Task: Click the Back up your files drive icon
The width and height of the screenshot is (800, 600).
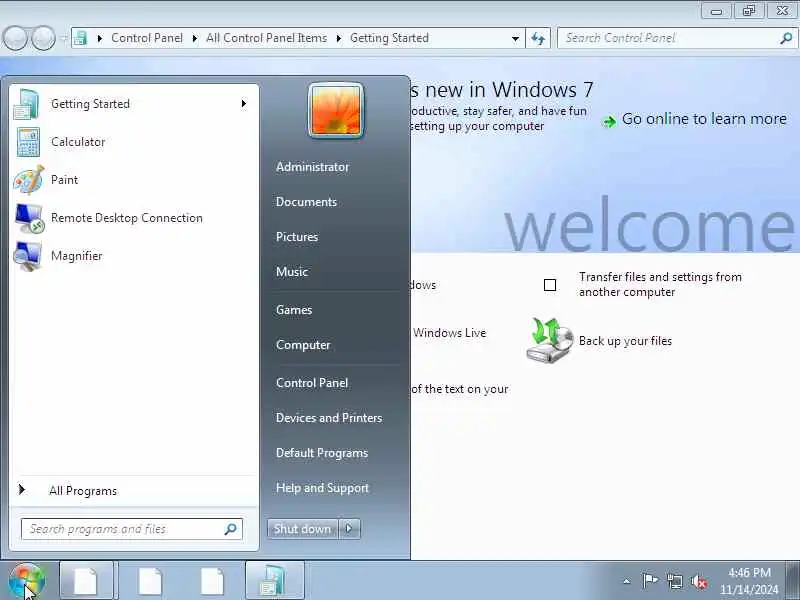Action: (x=549, y=340)
